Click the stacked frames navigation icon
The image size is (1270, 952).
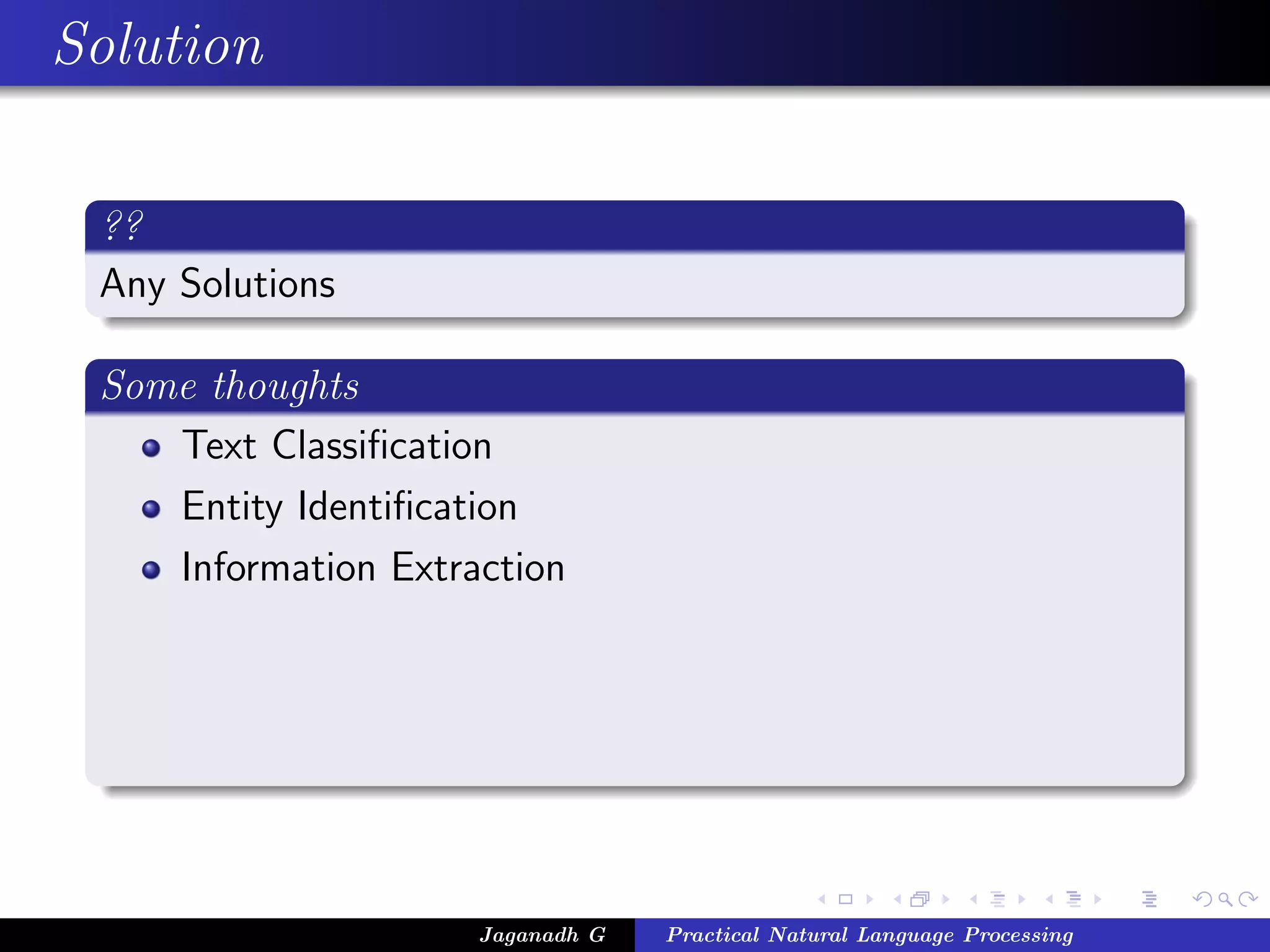(x=920, y=899)
